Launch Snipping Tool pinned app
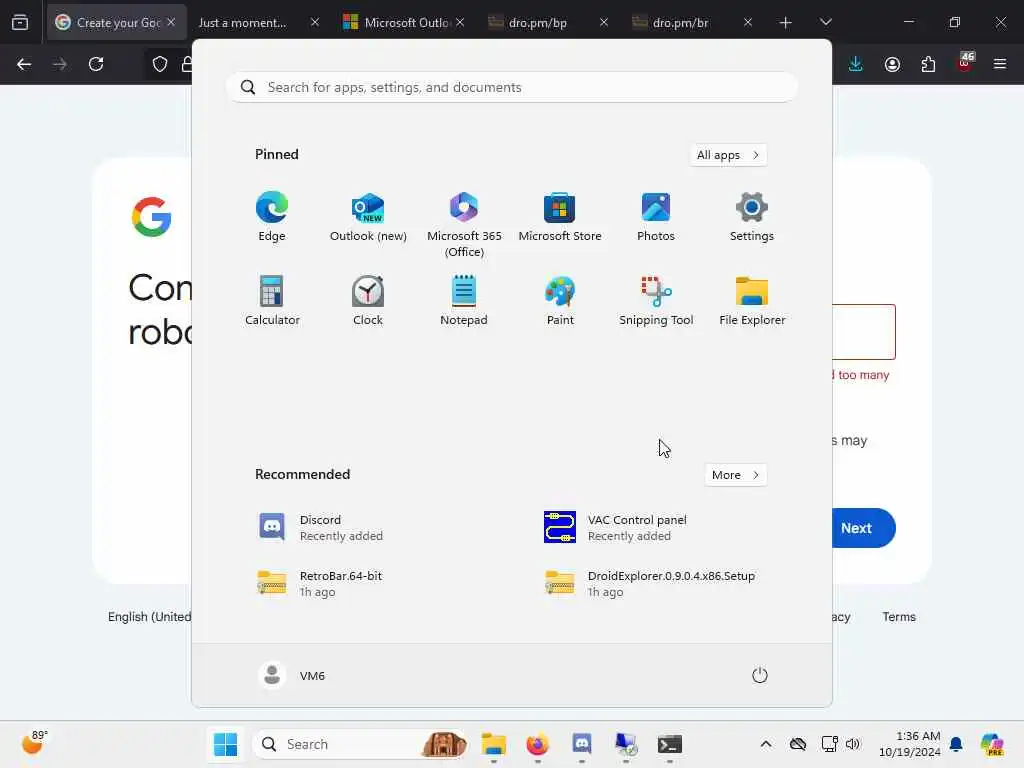The image size is (1024, 768). (x=656, y=300)
